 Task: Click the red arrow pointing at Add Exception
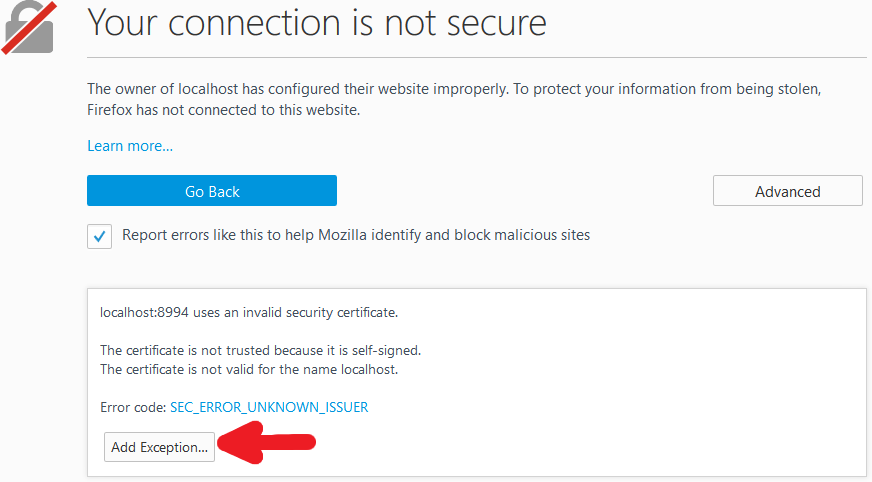268,444
